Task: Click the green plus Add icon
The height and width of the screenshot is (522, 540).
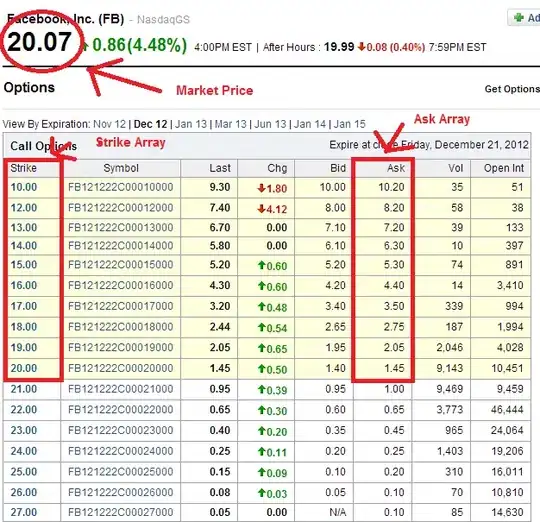Action: [x=519, y=18]
